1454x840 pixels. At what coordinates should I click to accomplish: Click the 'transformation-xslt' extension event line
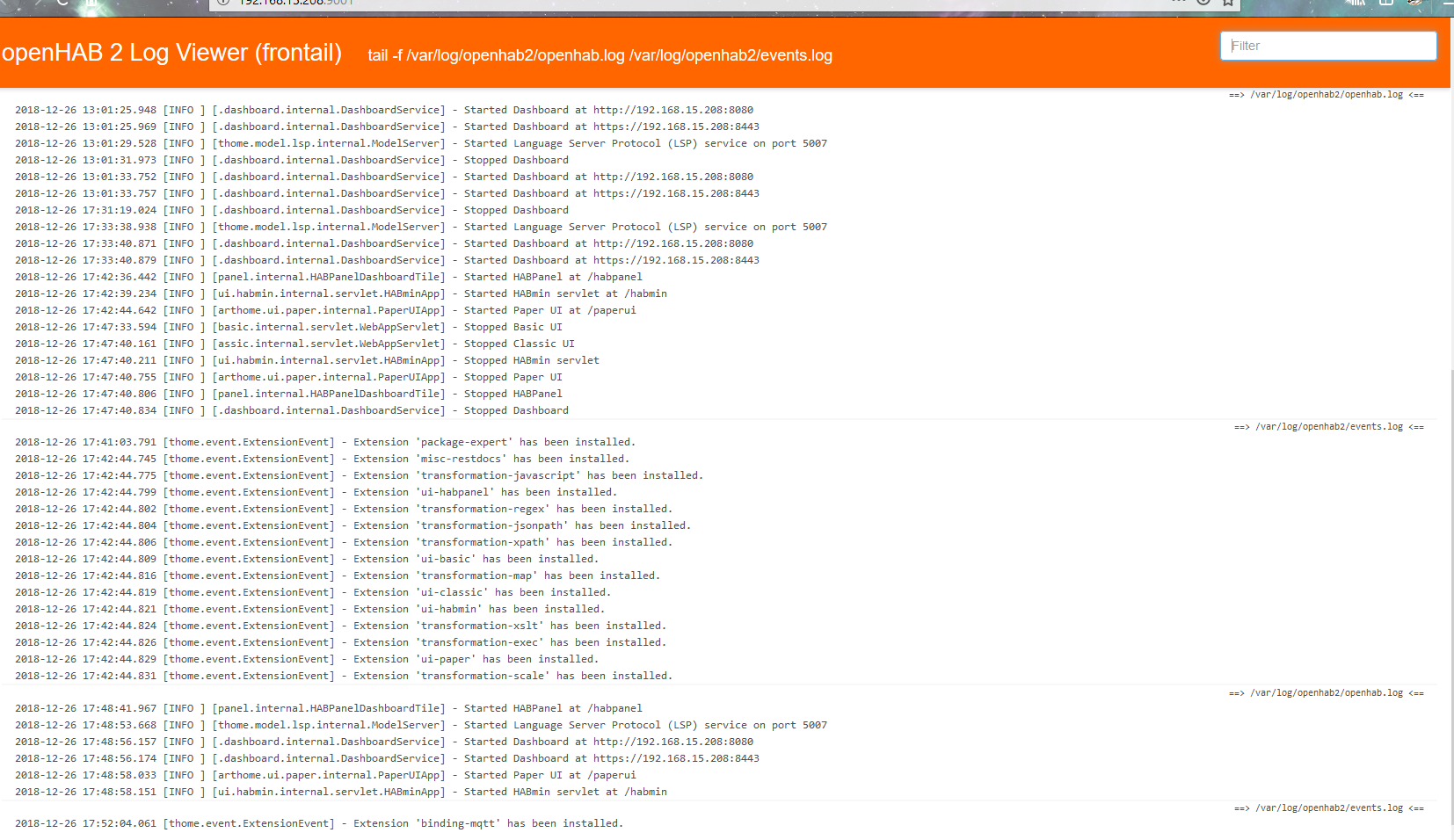pyautogui.click(x=340, y=626)
